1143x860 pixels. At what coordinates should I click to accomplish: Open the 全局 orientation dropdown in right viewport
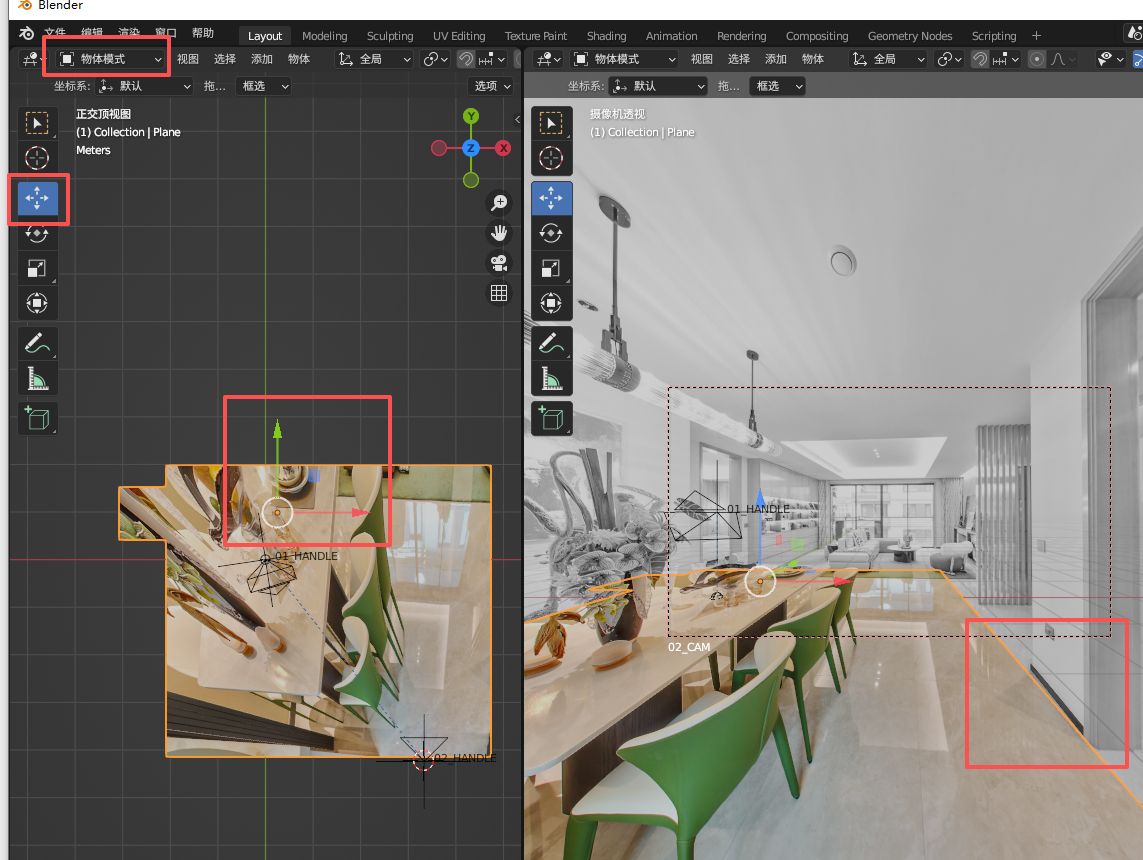click(887, 60)
